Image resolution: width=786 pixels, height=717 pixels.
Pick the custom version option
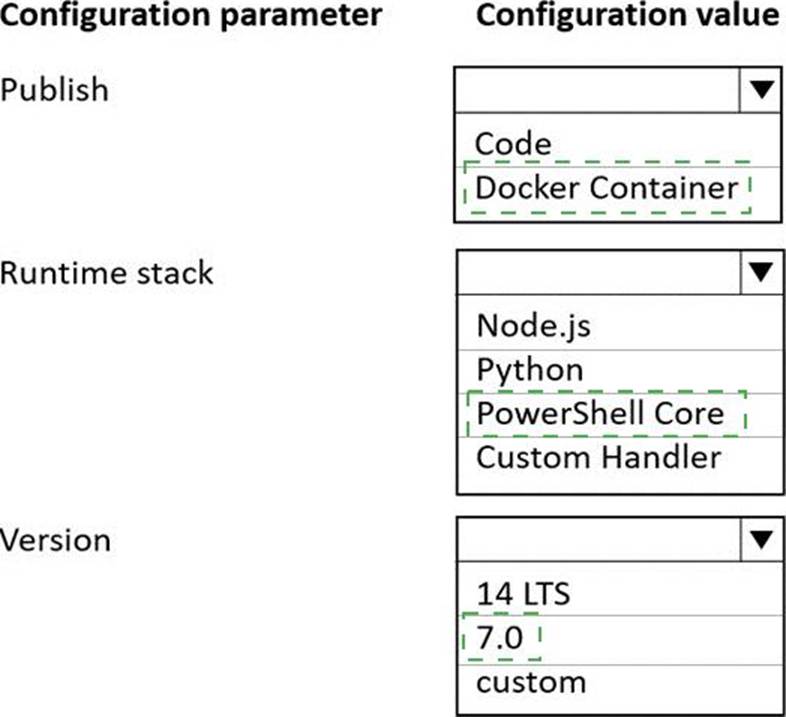(531, 682)
